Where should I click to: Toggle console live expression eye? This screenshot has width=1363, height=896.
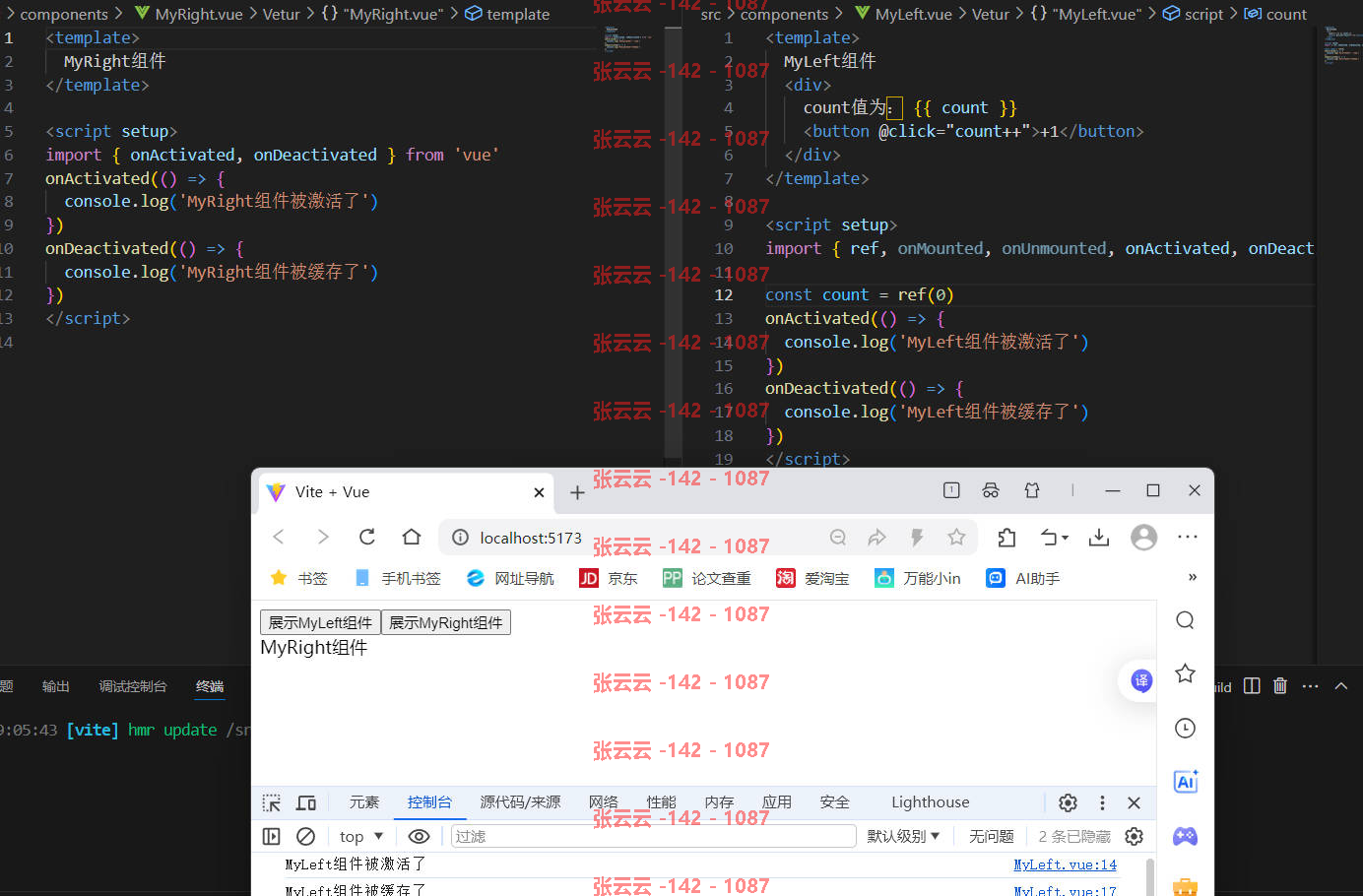[419, 836]
